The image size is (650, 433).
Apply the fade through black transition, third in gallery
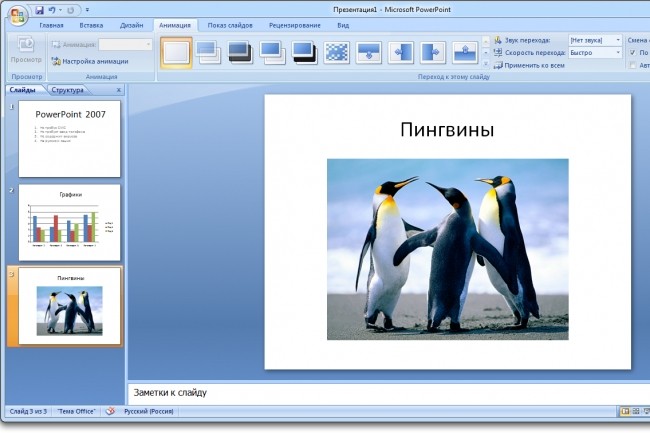pos(240,53)
